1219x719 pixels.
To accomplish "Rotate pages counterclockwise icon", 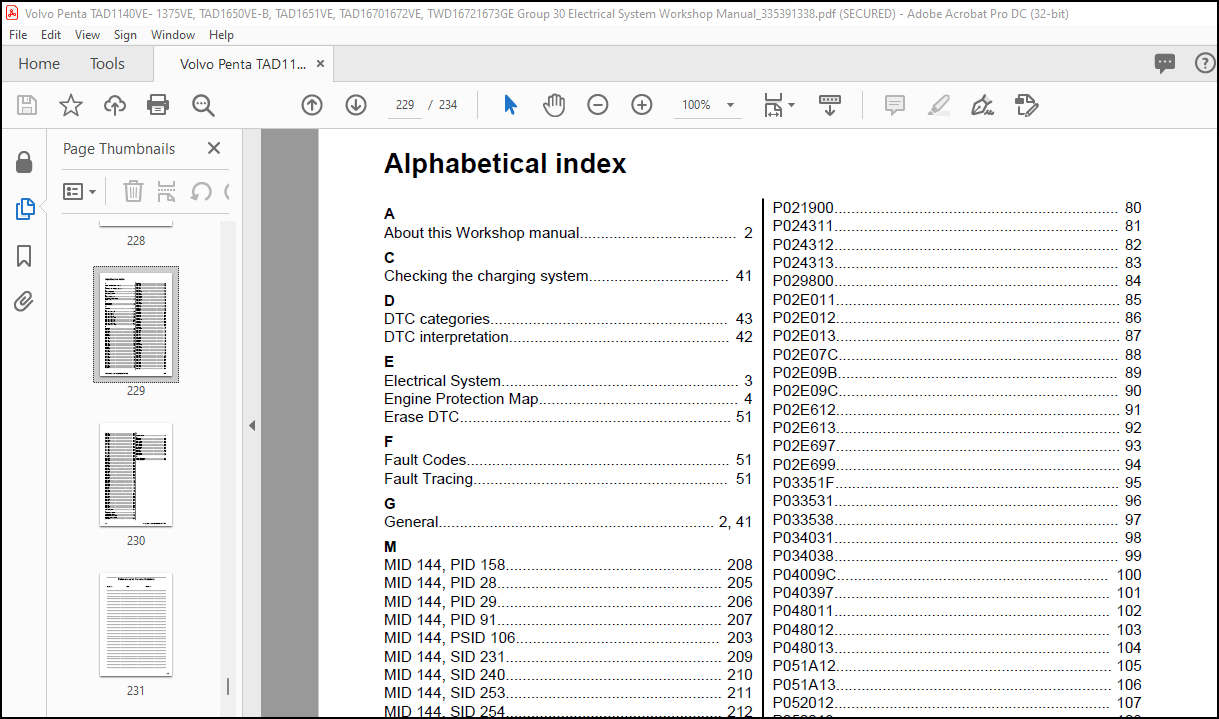I will pyautogui.click(x=201, y=191).
